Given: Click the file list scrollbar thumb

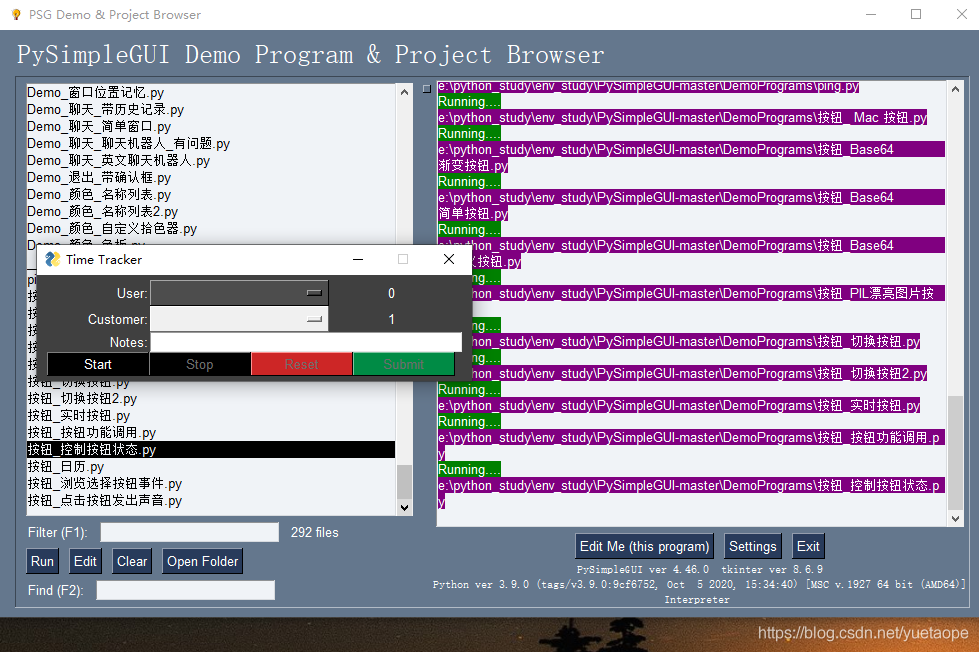Looking at the screenshot, I should (405, 482).
